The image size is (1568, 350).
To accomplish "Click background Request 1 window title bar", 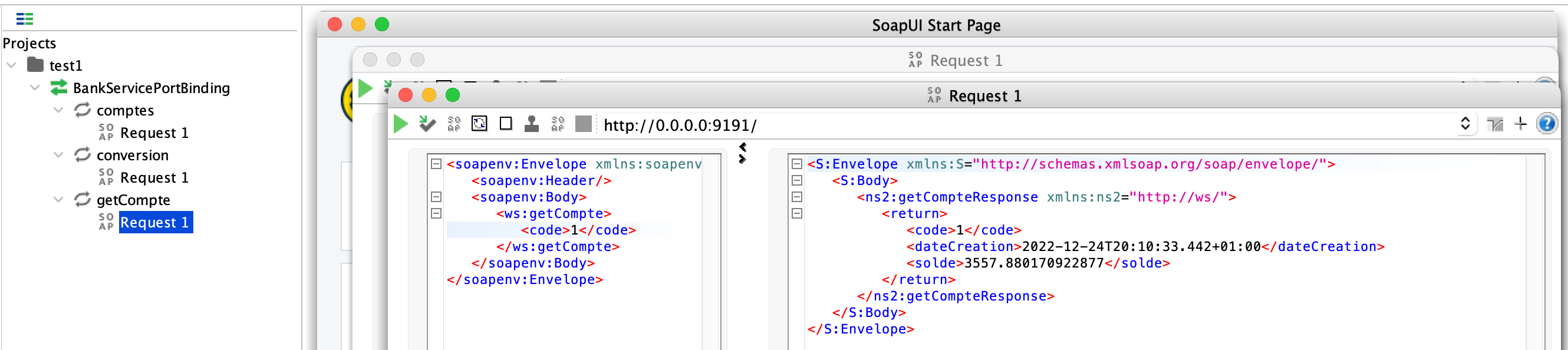I will pyautogui.click(x=954, y=60).
